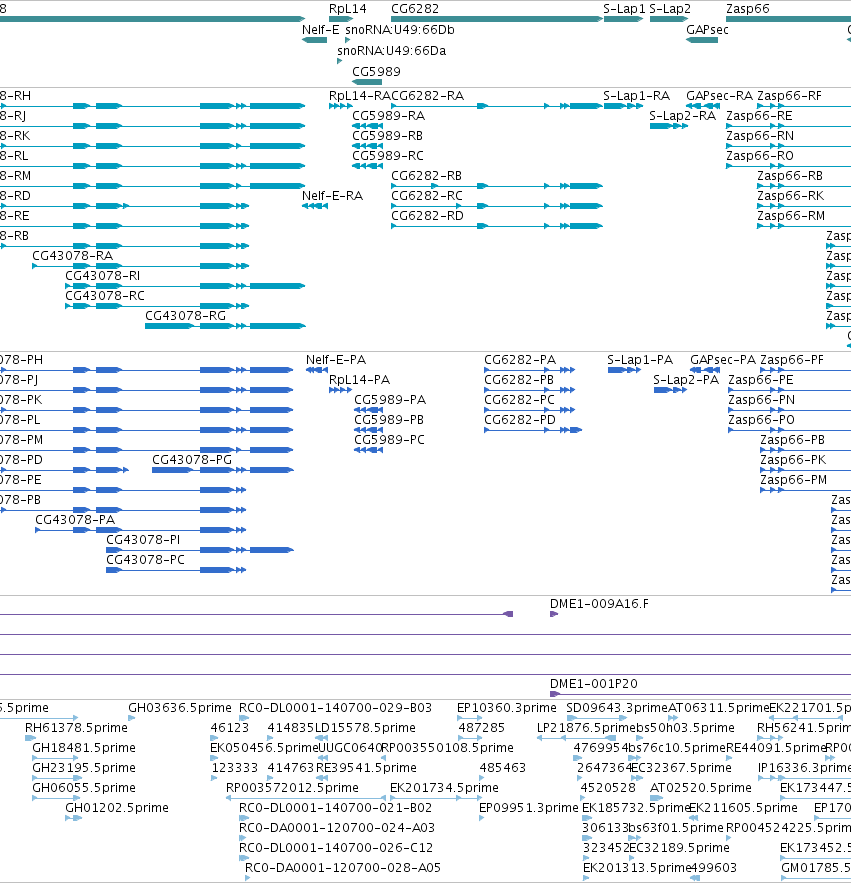The width and height of the screenshot is (851, 883).
Task: Click the CG6282 gene span label
Action: tap(415, 8)
